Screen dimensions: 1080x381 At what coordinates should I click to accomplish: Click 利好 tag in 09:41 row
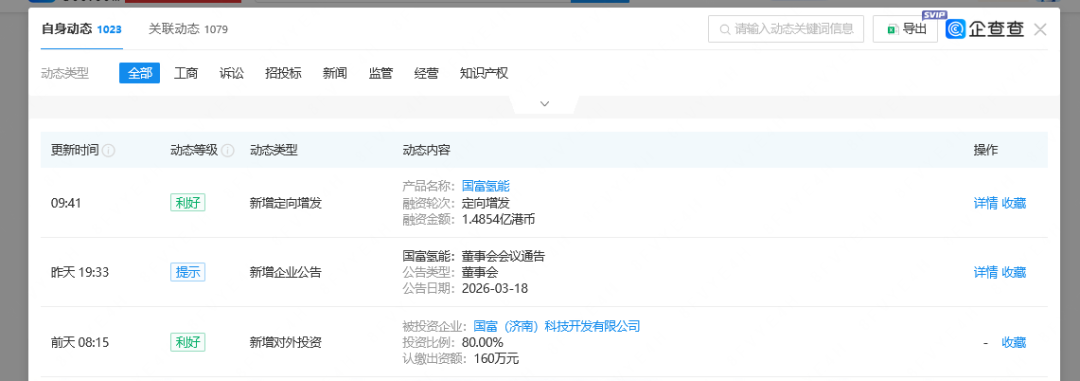(188, 203)
